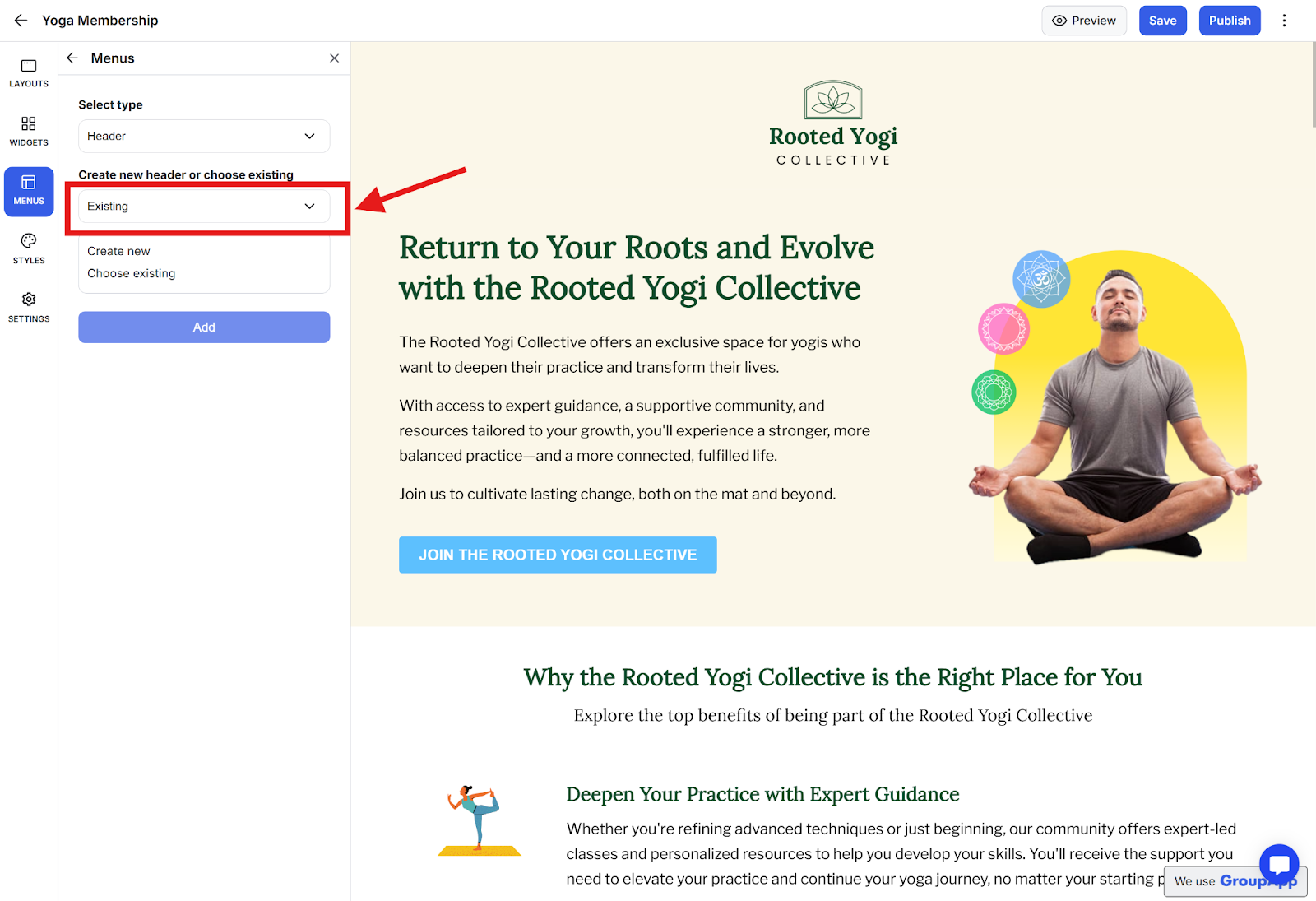The height and width of the screenshot is (901, 1316).
Task: Expand the Select type Header dropdown
Action: pos(204,137)
